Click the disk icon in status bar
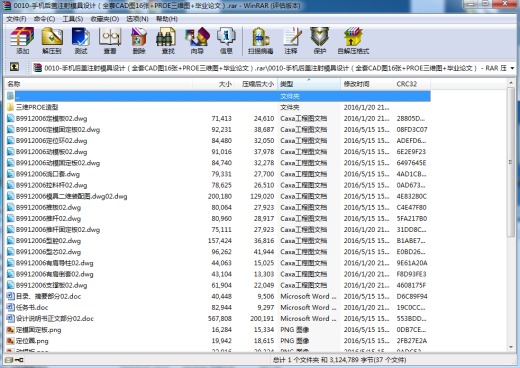The image size is (520, 368). tap(9, 360)
